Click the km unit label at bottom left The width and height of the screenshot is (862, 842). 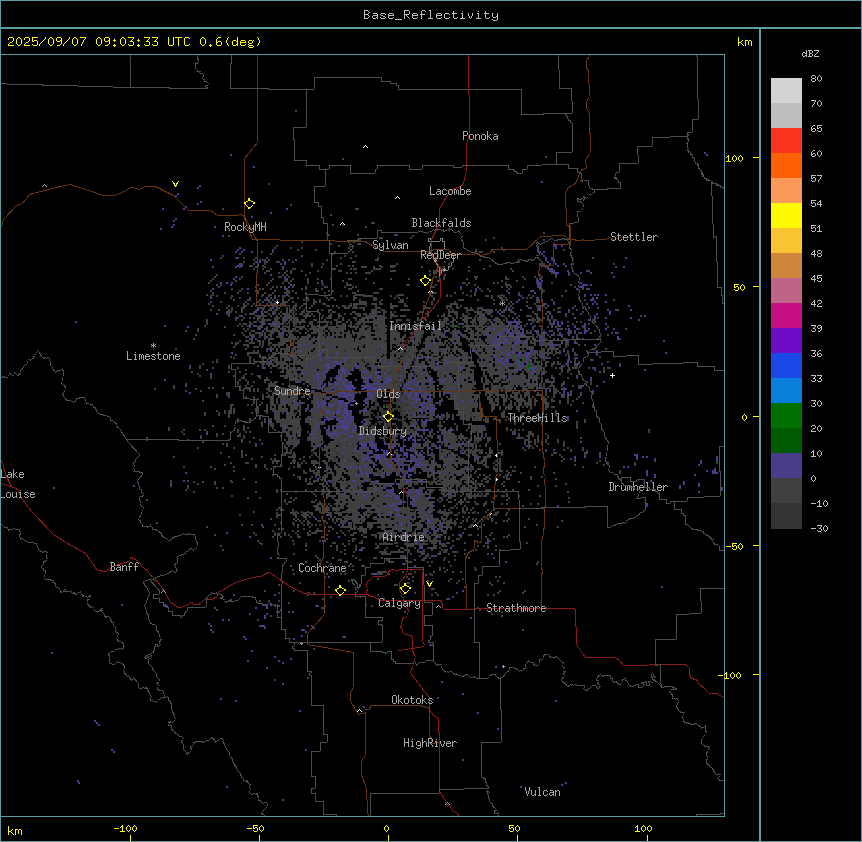tap(15, 831)
